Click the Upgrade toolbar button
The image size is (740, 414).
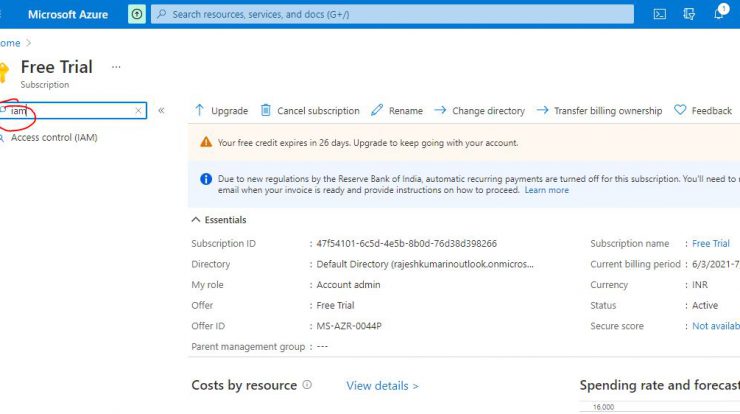(221, 110)
